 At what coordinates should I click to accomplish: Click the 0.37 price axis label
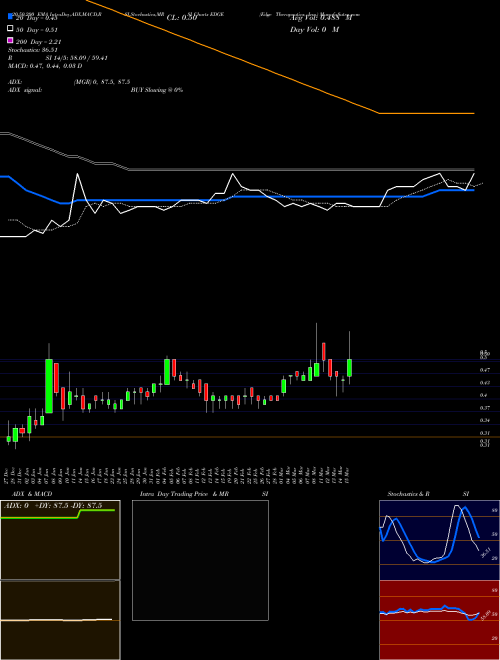tap(484, 408)
